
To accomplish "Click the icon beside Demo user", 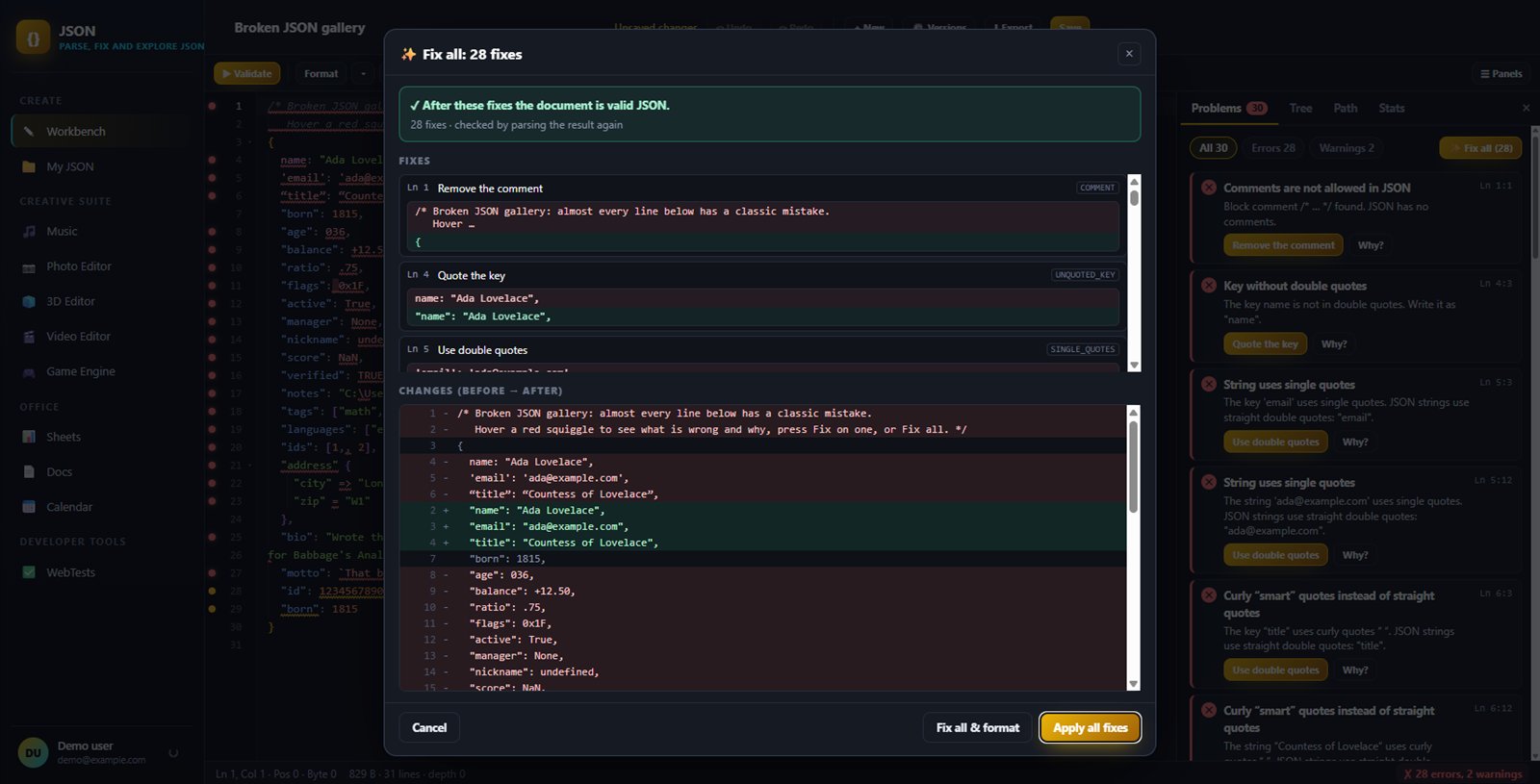I will click(173, 753).
